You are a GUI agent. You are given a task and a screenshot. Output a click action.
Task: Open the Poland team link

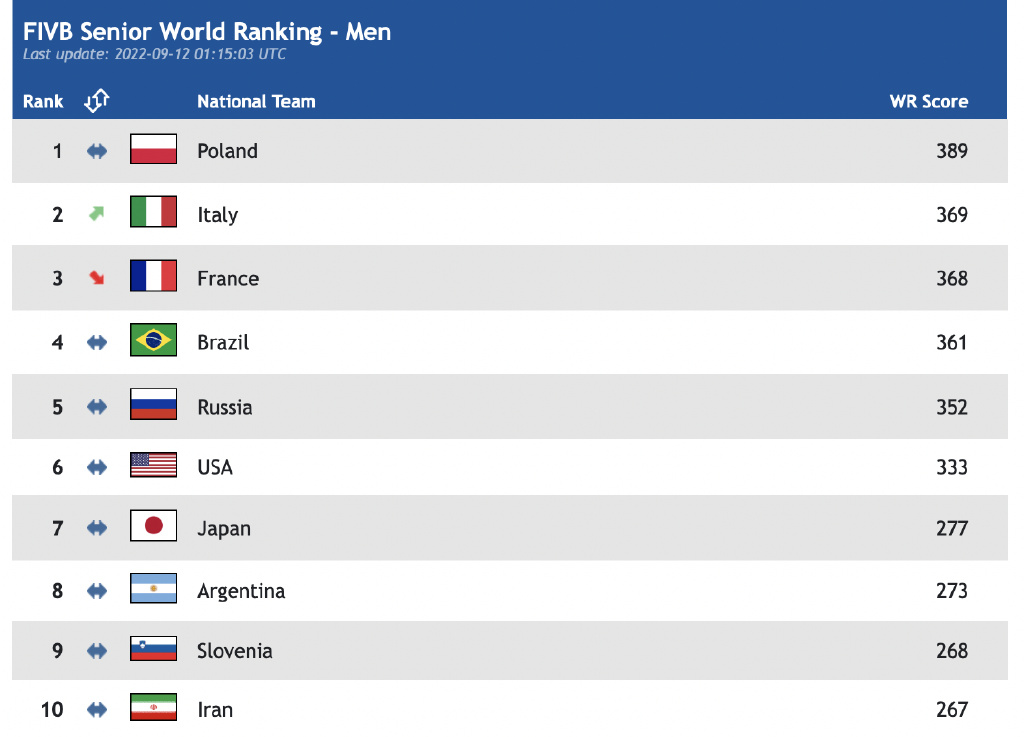click(227, 151)
